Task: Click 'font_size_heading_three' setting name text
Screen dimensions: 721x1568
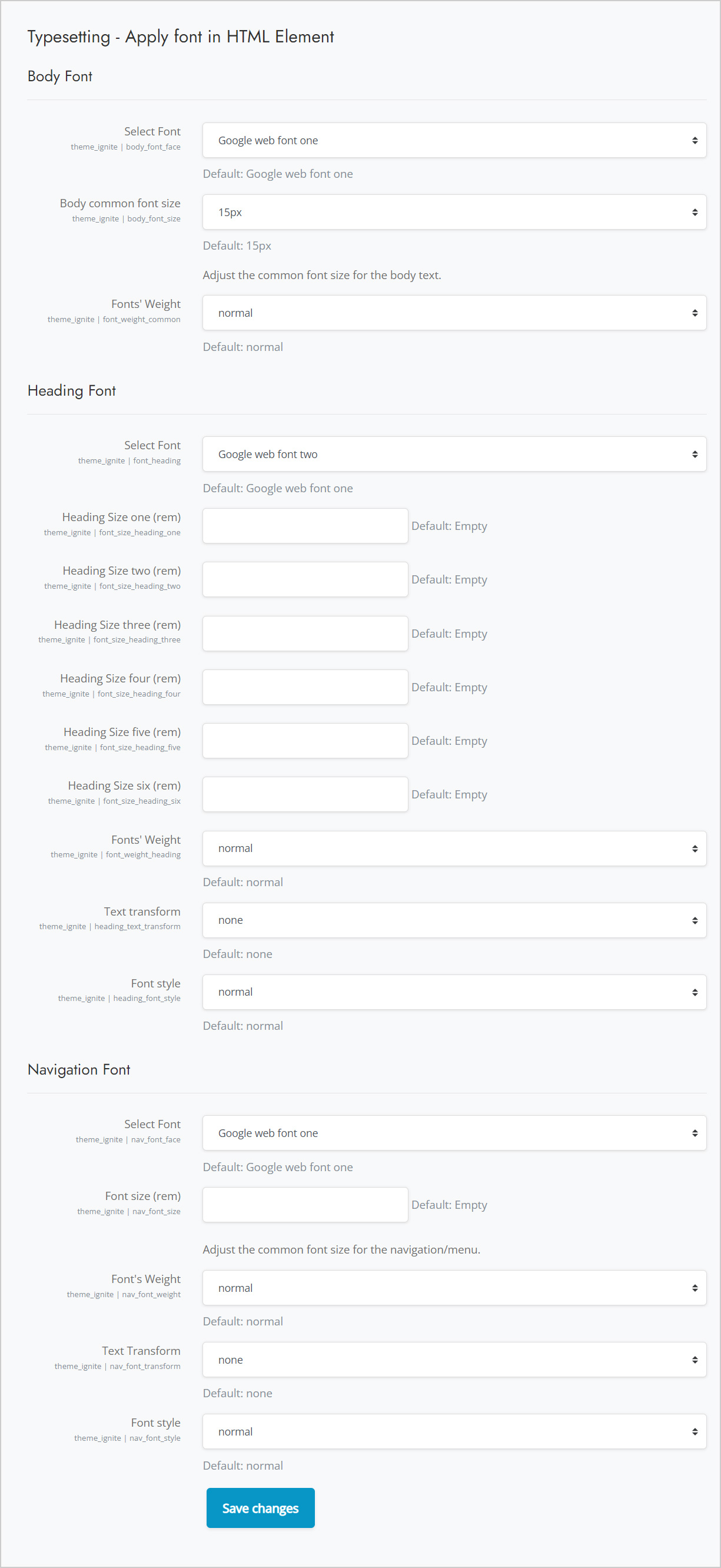Action: point(137,639)
